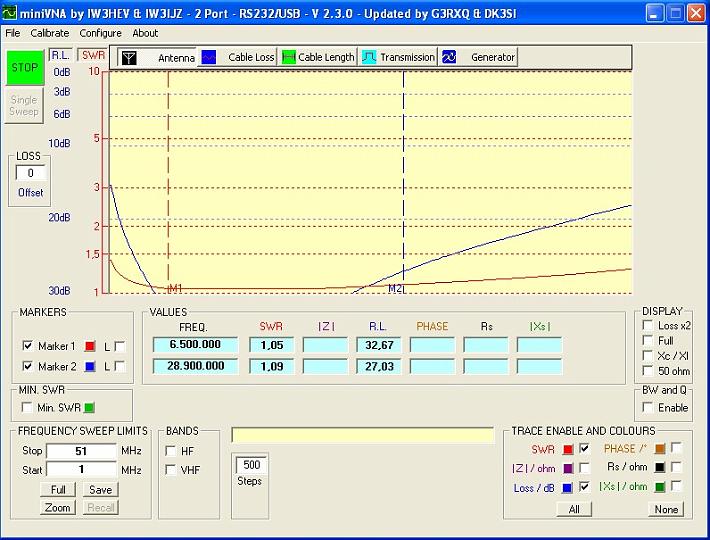Click the purple |Z| trace colour swatch
710x540 pixels.
point(568,468)
